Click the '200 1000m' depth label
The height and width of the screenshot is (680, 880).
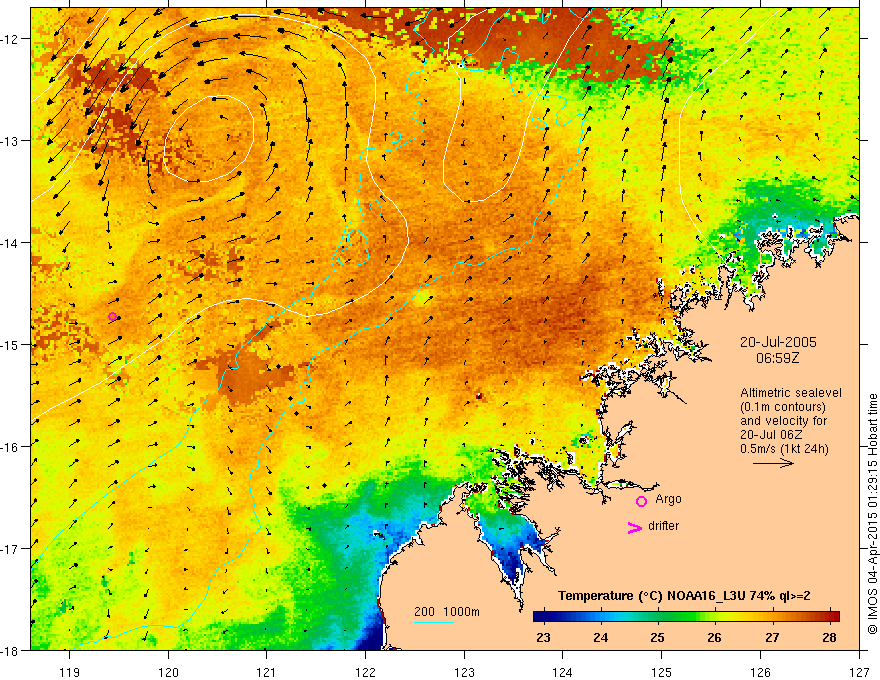click(447, 612)
